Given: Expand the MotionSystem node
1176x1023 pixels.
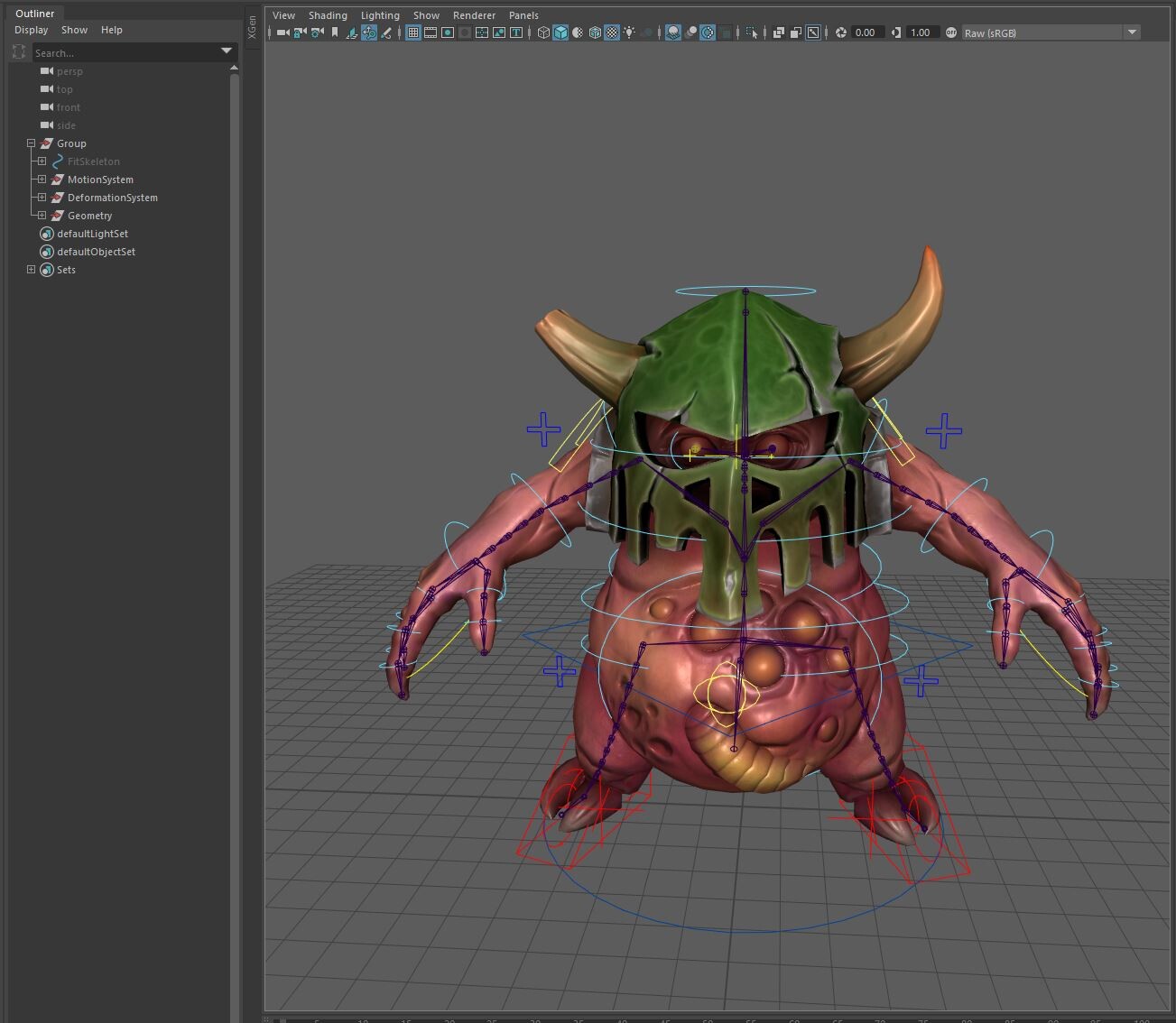Looking at the screenshot, I should coord(42,180).
